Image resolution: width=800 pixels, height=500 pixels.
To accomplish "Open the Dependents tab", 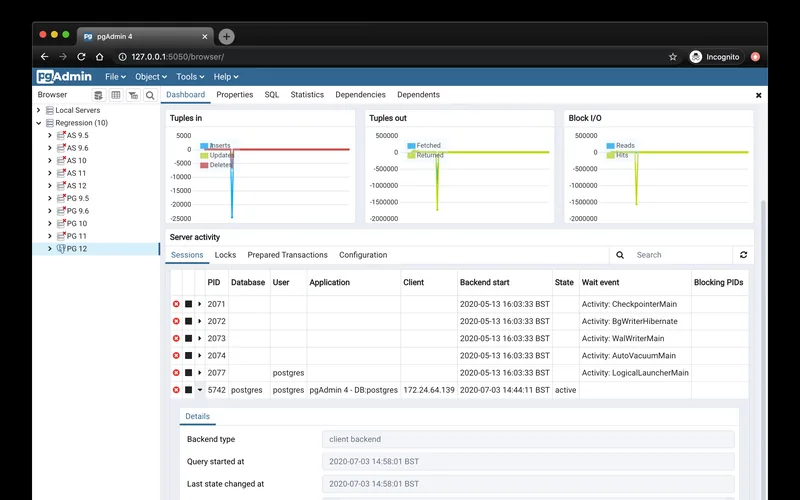I will pyautogui.click(x=418, y=95).
